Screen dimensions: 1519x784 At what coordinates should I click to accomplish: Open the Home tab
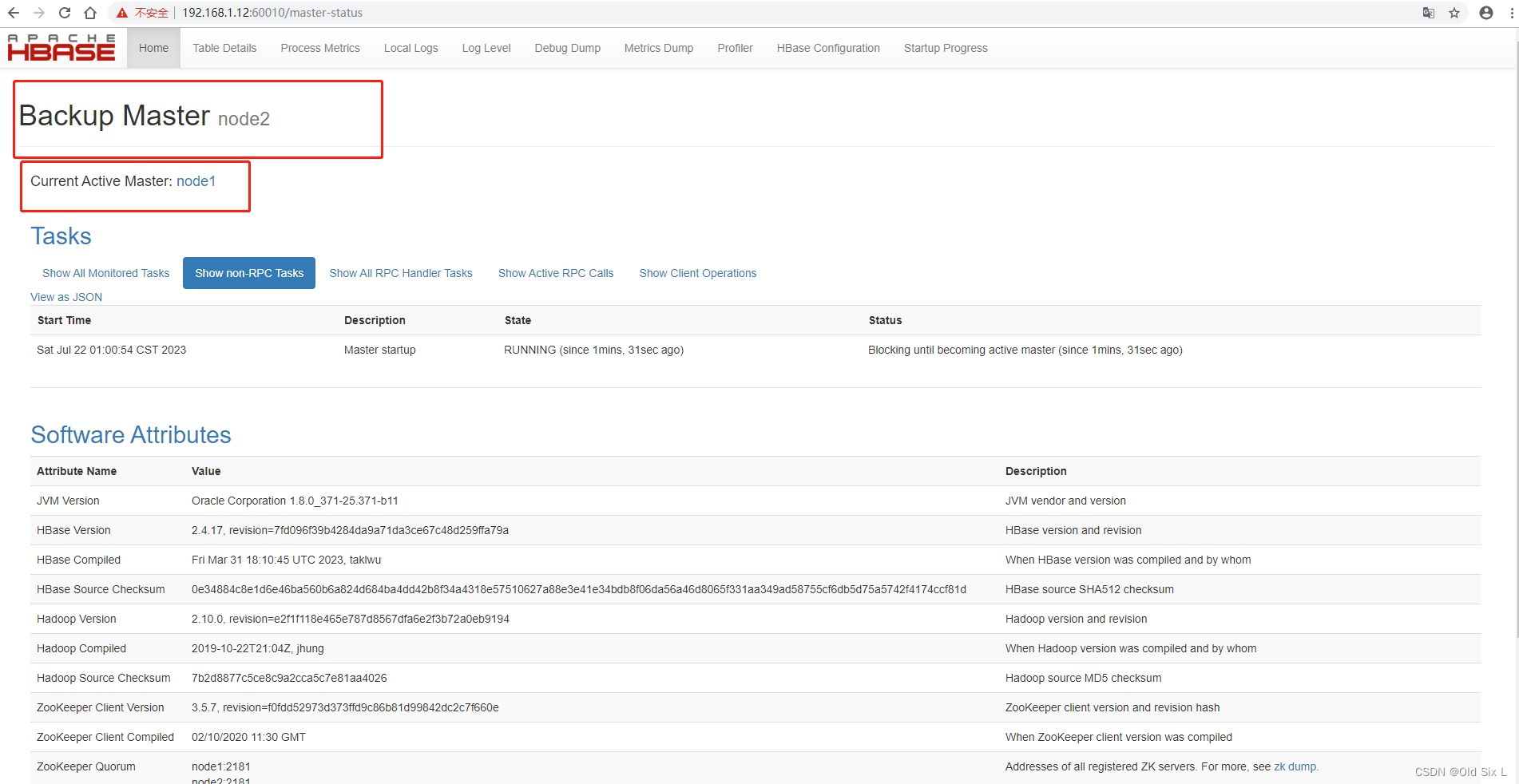153,48
